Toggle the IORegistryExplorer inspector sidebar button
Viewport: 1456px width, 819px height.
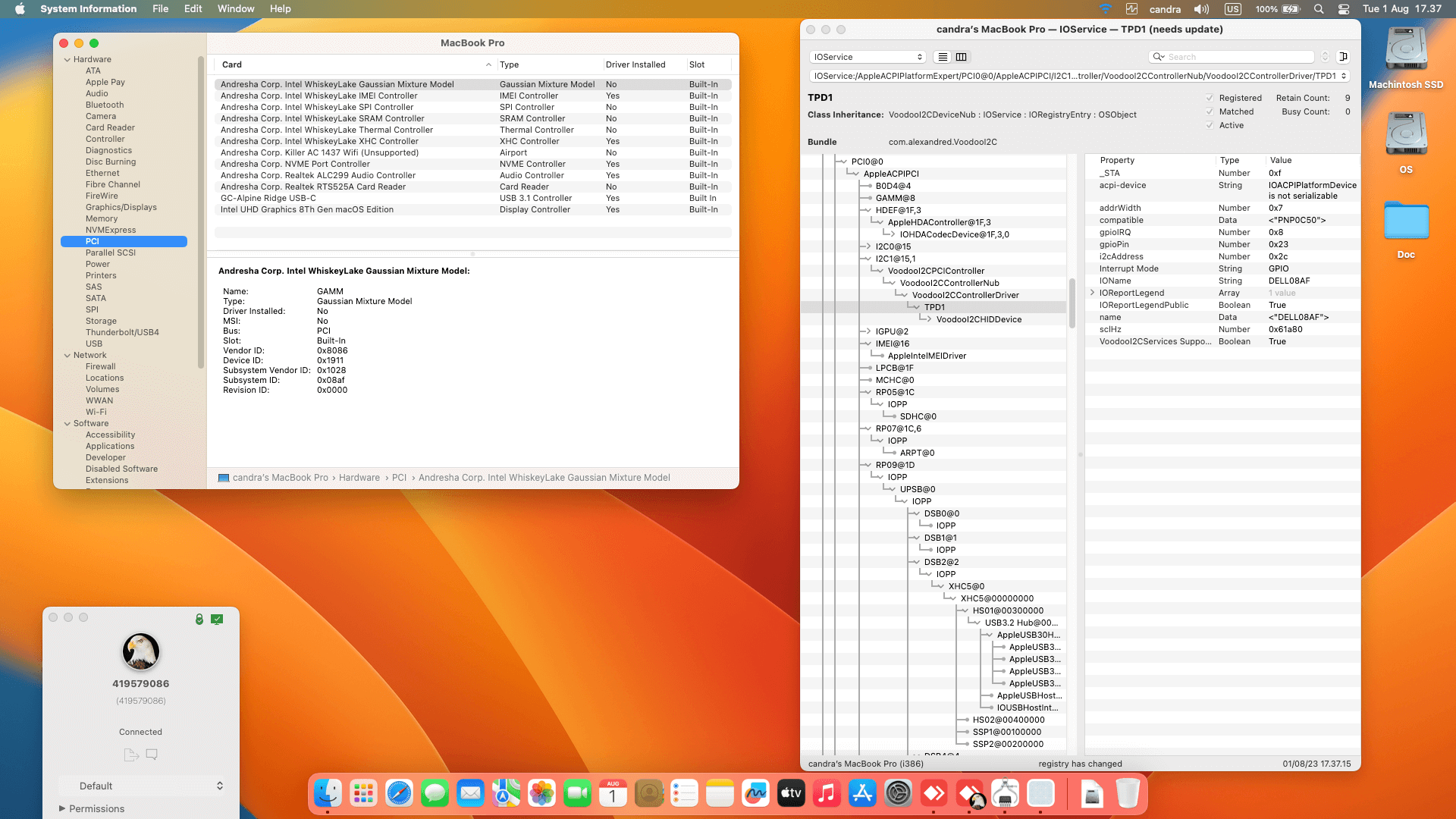(x=1342, y=57)
